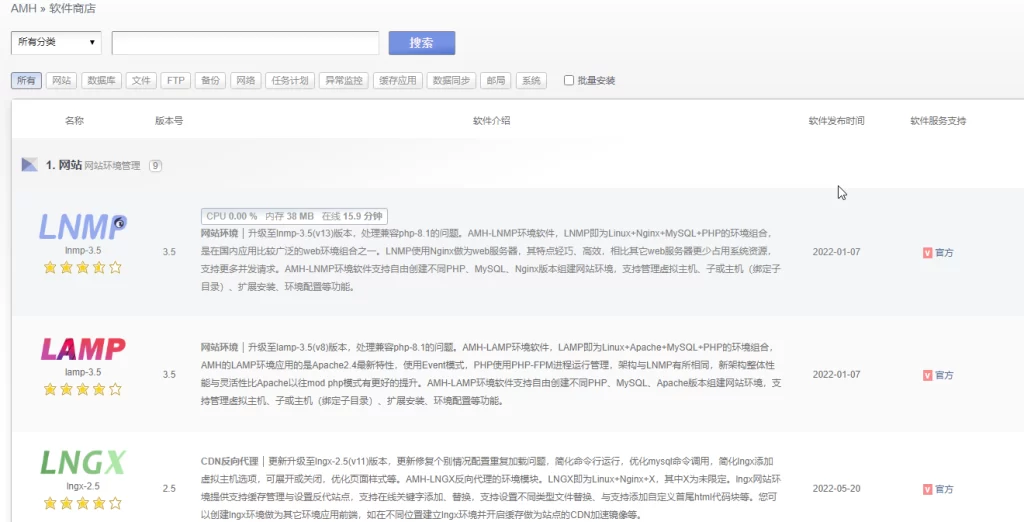This screenshot has height=522, width=1024.
Task: Enable the 批量安装 checkbox
Action: coord(569,80)
